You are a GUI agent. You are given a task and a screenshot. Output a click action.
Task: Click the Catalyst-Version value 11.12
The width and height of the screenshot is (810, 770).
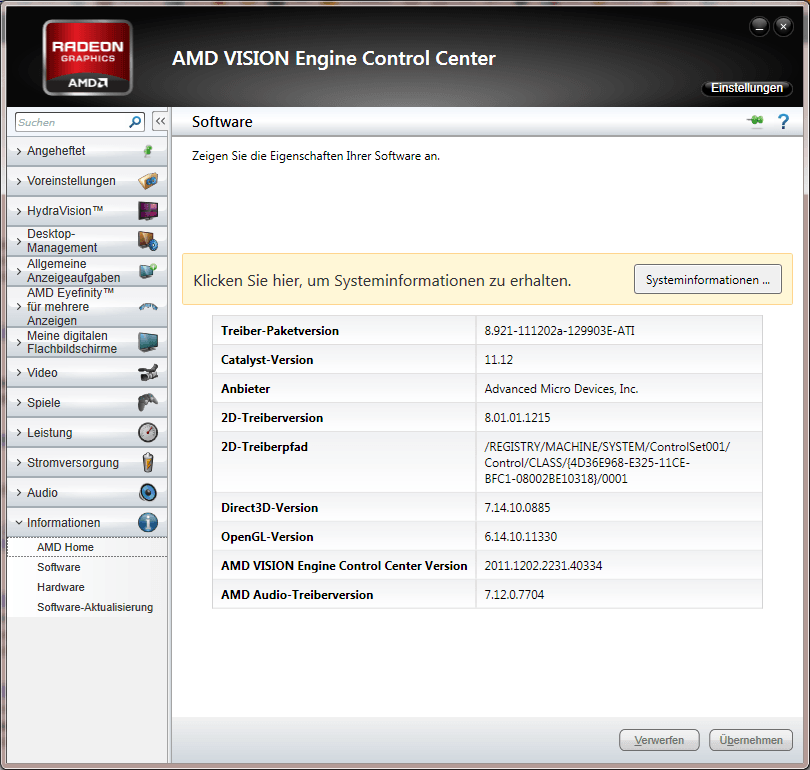click(x=499, y=359)
